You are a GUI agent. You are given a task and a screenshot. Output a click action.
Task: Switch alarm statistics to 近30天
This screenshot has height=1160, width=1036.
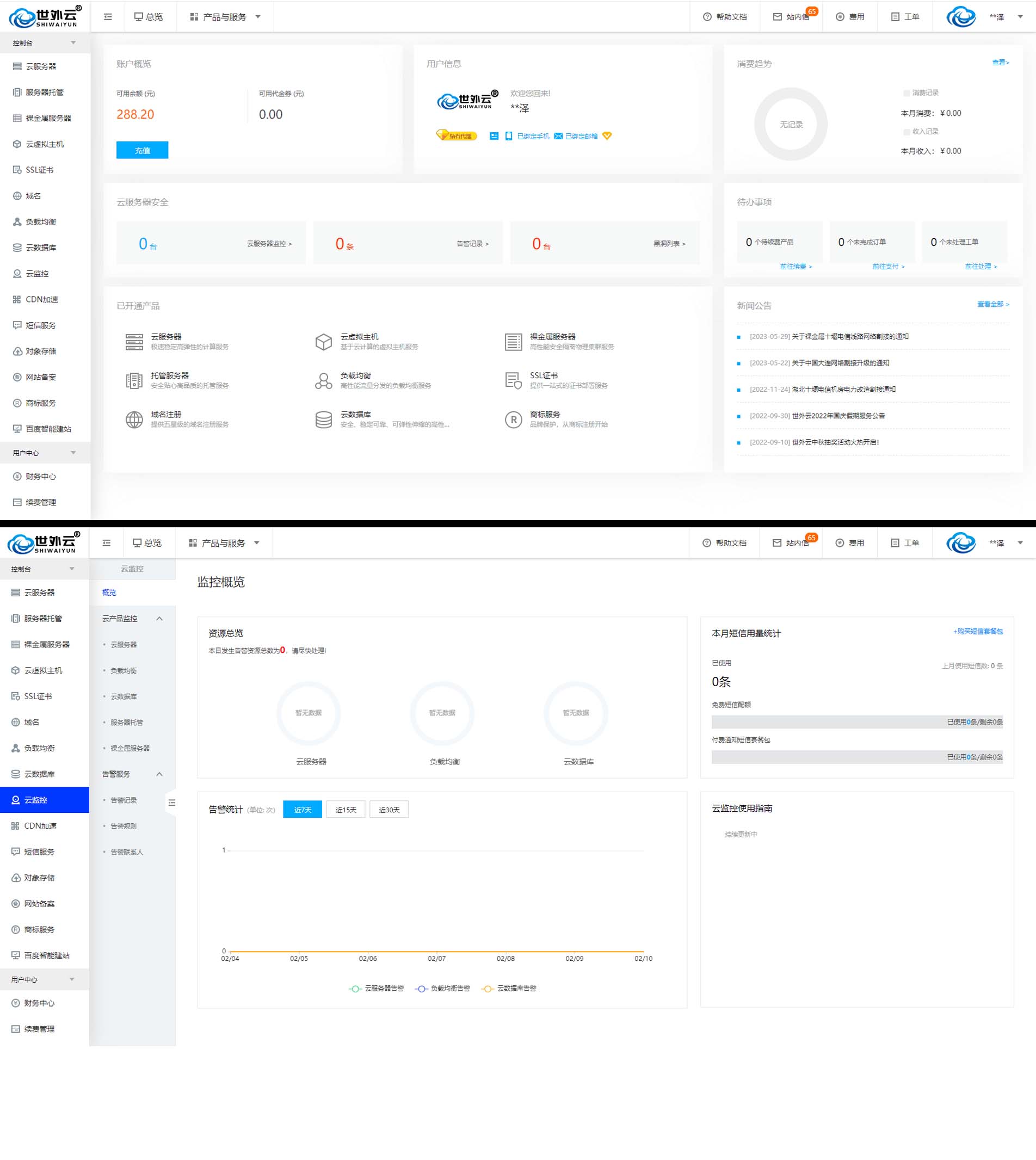click(389, 810)
